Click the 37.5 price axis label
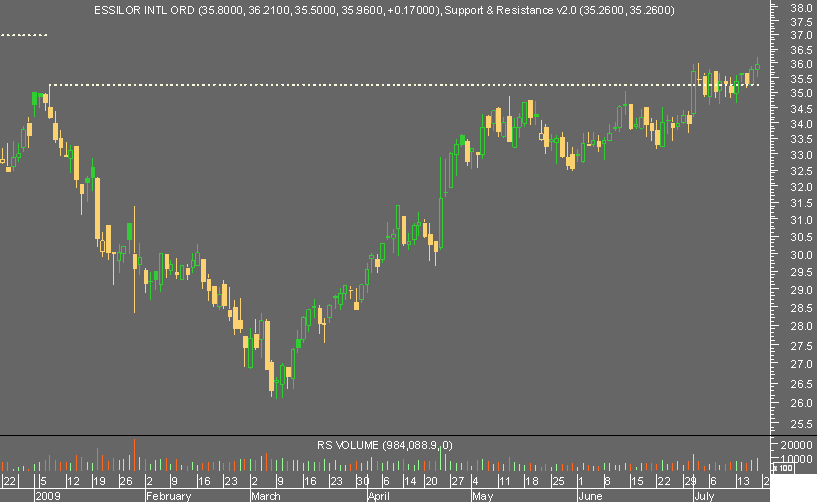Screen dimensions: 817x502 point(801,22)
